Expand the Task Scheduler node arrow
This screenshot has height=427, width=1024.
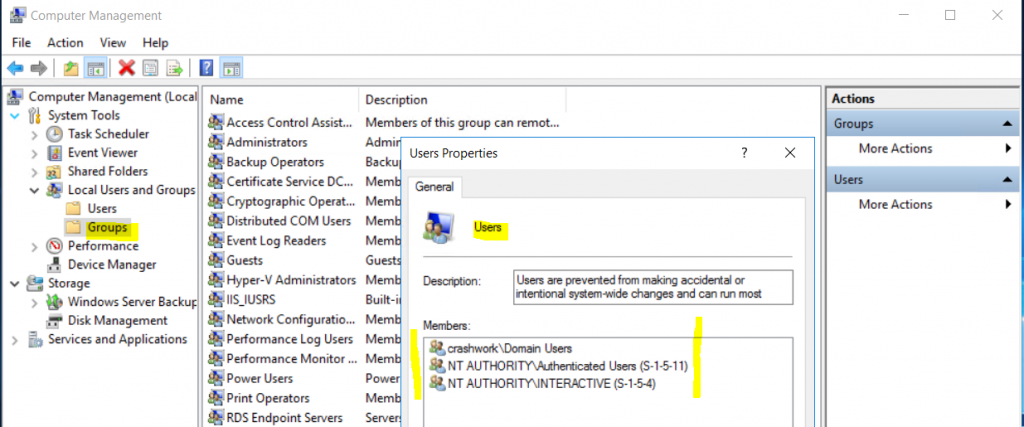point(35,134)
